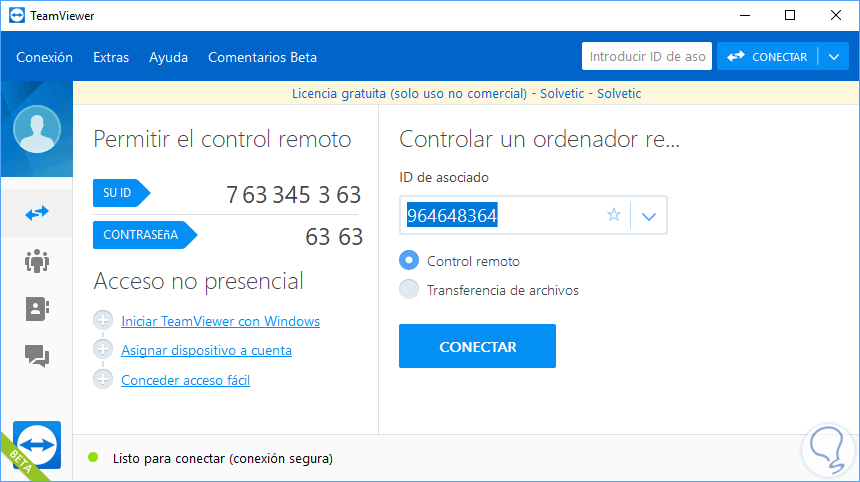Select the Control remoto radio button
Viewport: 860px width, 482px height.
pyautogui.click(x=409, y=260)
